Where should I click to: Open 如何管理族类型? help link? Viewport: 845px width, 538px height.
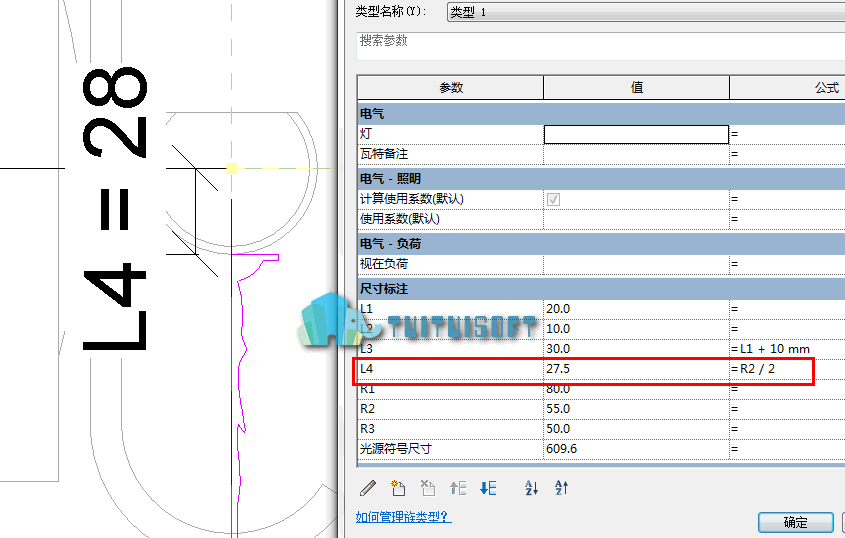tap(403, 517)
